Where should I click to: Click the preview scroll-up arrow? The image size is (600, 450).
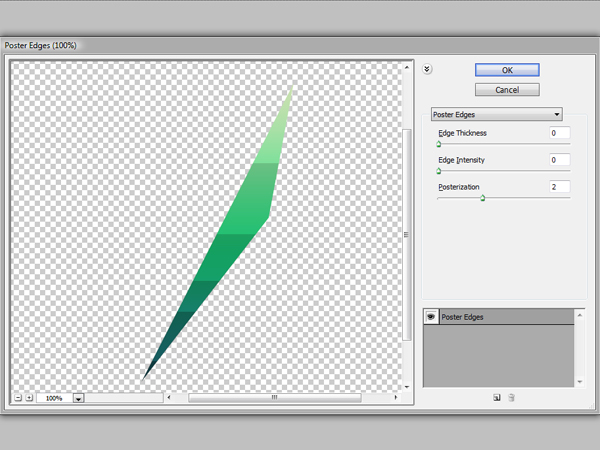click(407, 68)
